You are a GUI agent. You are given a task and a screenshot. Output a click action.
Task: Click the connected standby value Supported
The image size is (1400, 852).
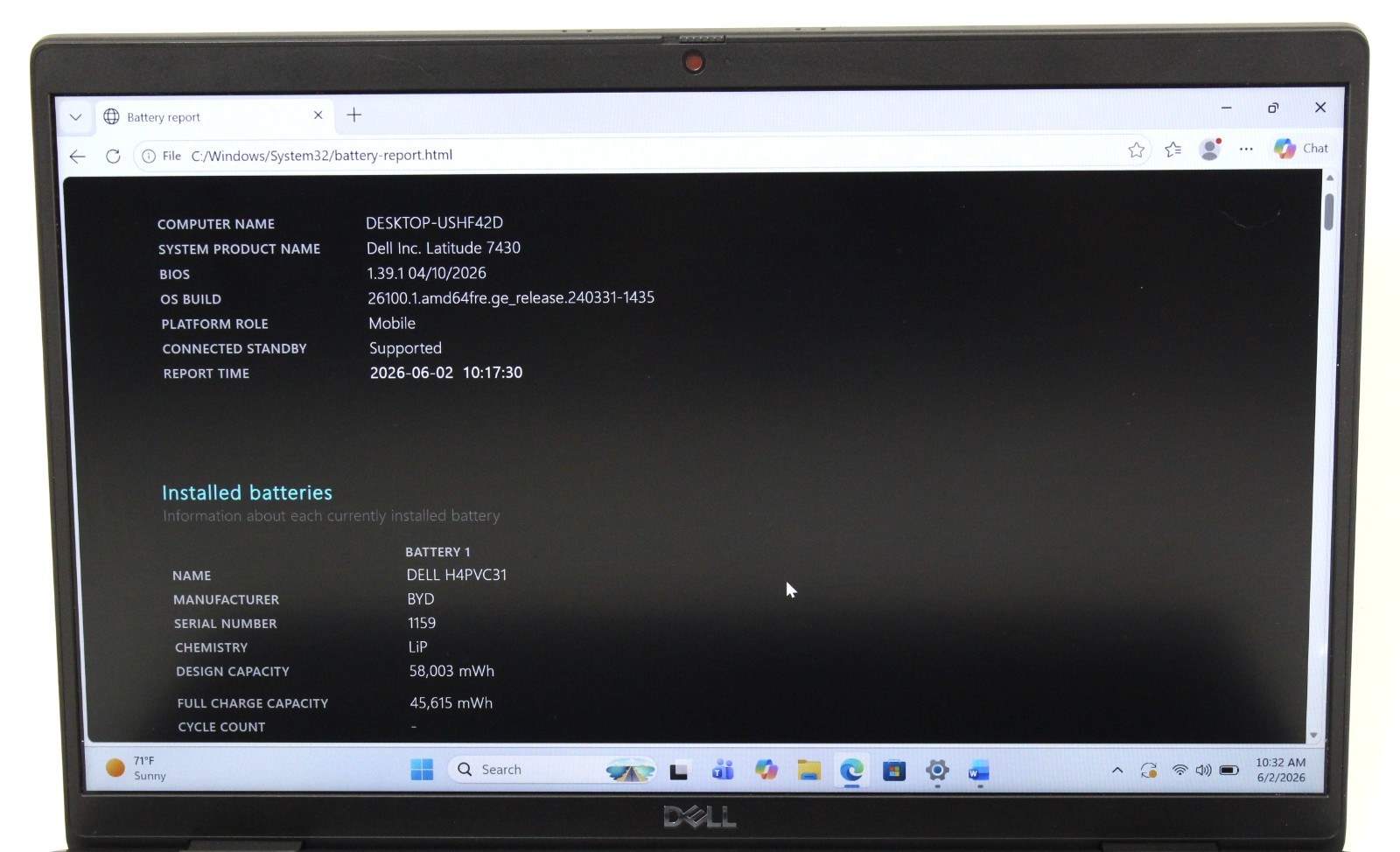pyautogui.click(x=405, y=348)
